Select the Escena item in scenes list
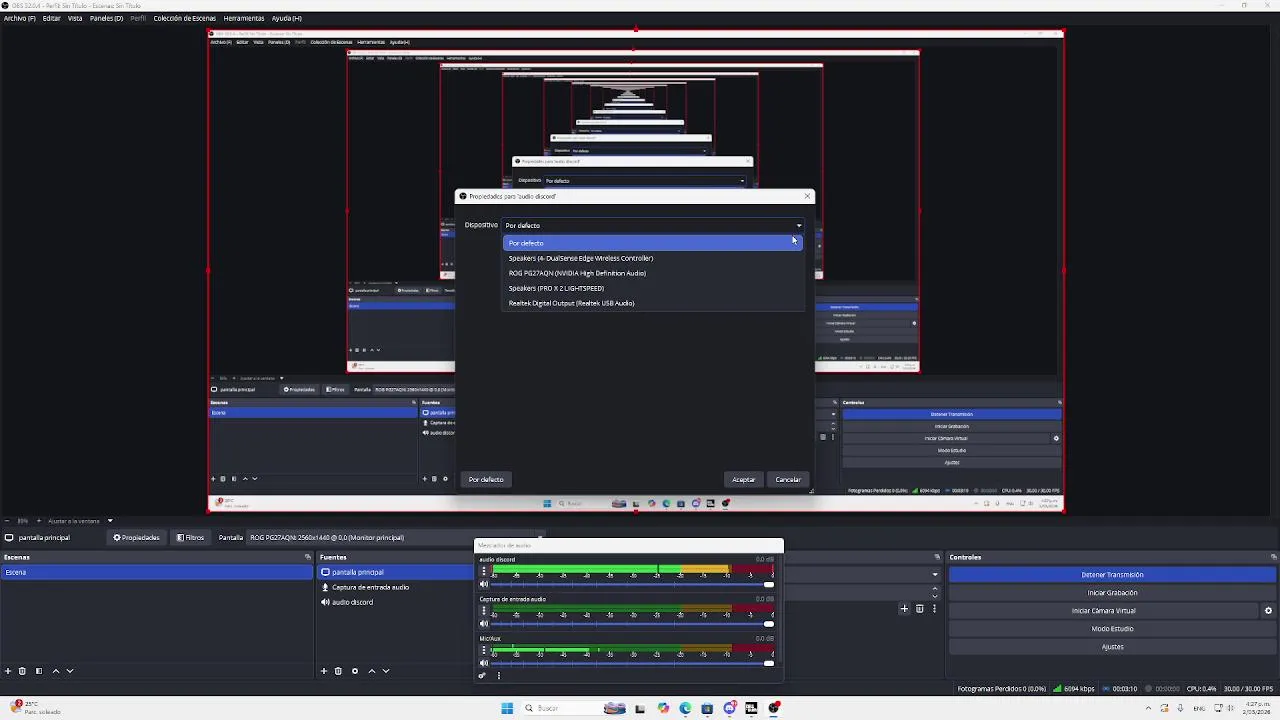Image resolution: width=1280 pixels, height=720 pixels. pos(157,572)
